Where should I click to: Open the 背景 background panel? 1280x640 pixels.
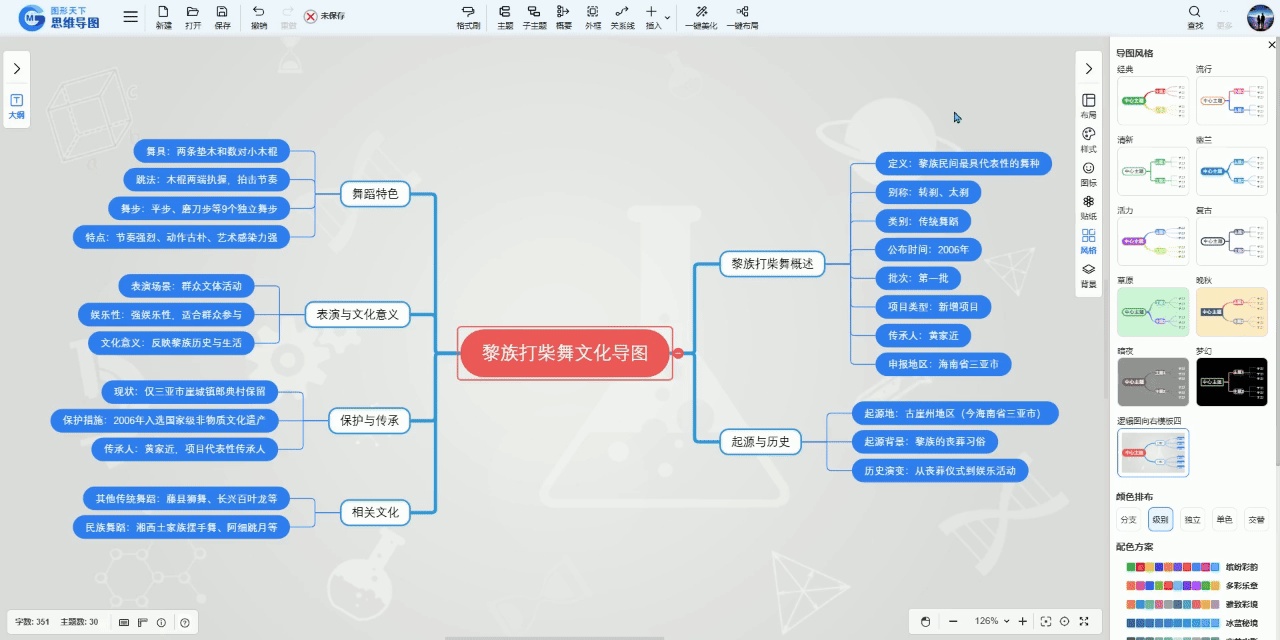(x=1088, y=275)
